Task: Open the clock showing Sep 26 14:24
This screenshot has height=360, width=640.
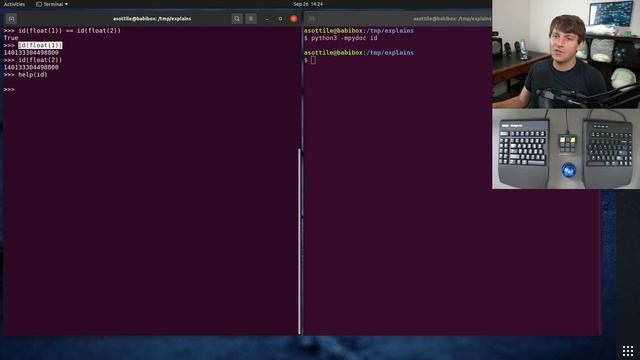Action: (x=308, y=4)
